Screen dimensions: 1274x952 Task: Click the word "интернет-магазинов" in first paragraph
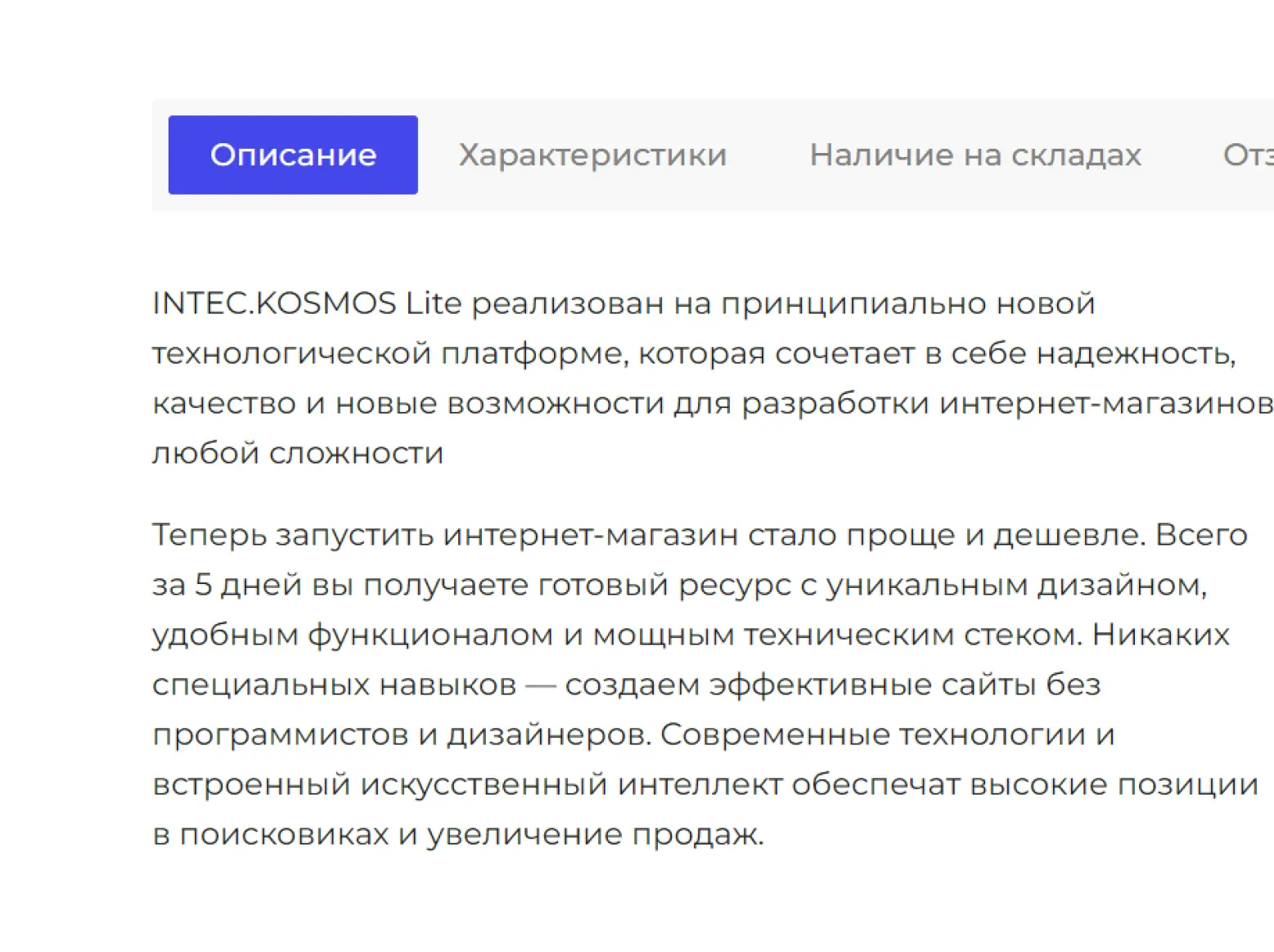click(1105, 403)
